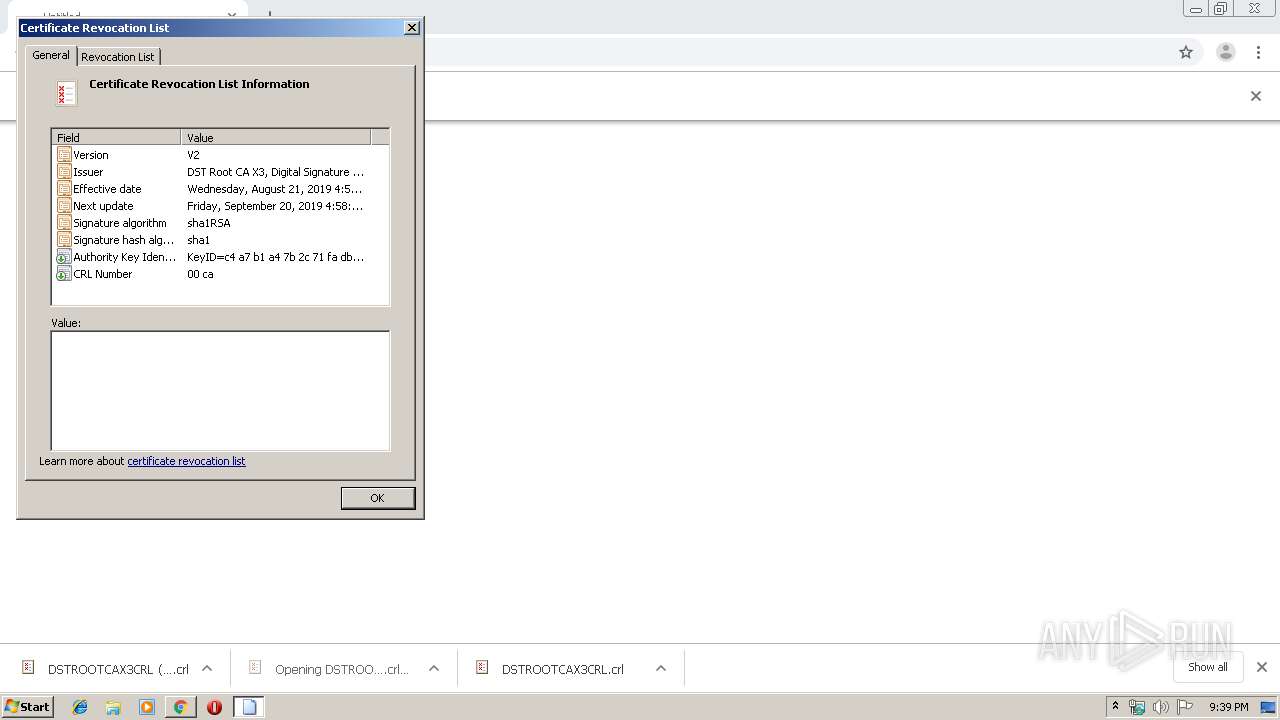Switch to Google Chrome in the taskbar
The height and width of the screenshot is (720, 1280).
(x=180, y=707)
